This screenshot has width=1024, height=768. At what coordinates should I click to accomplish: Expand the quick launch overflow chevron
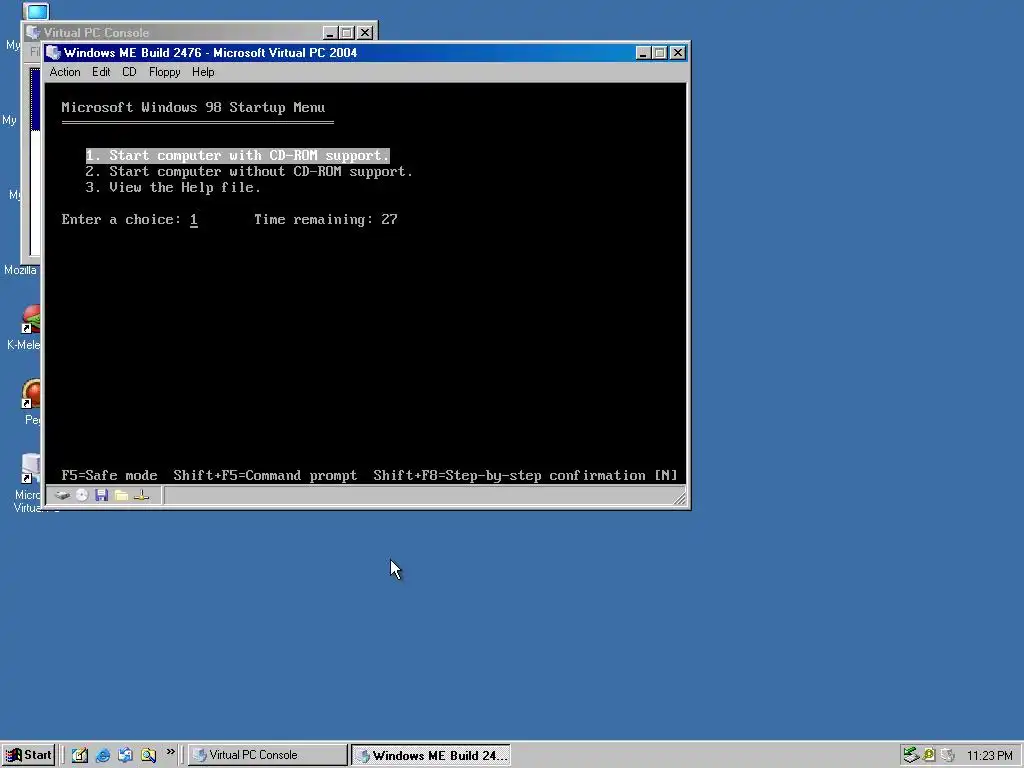pos(170,752)
